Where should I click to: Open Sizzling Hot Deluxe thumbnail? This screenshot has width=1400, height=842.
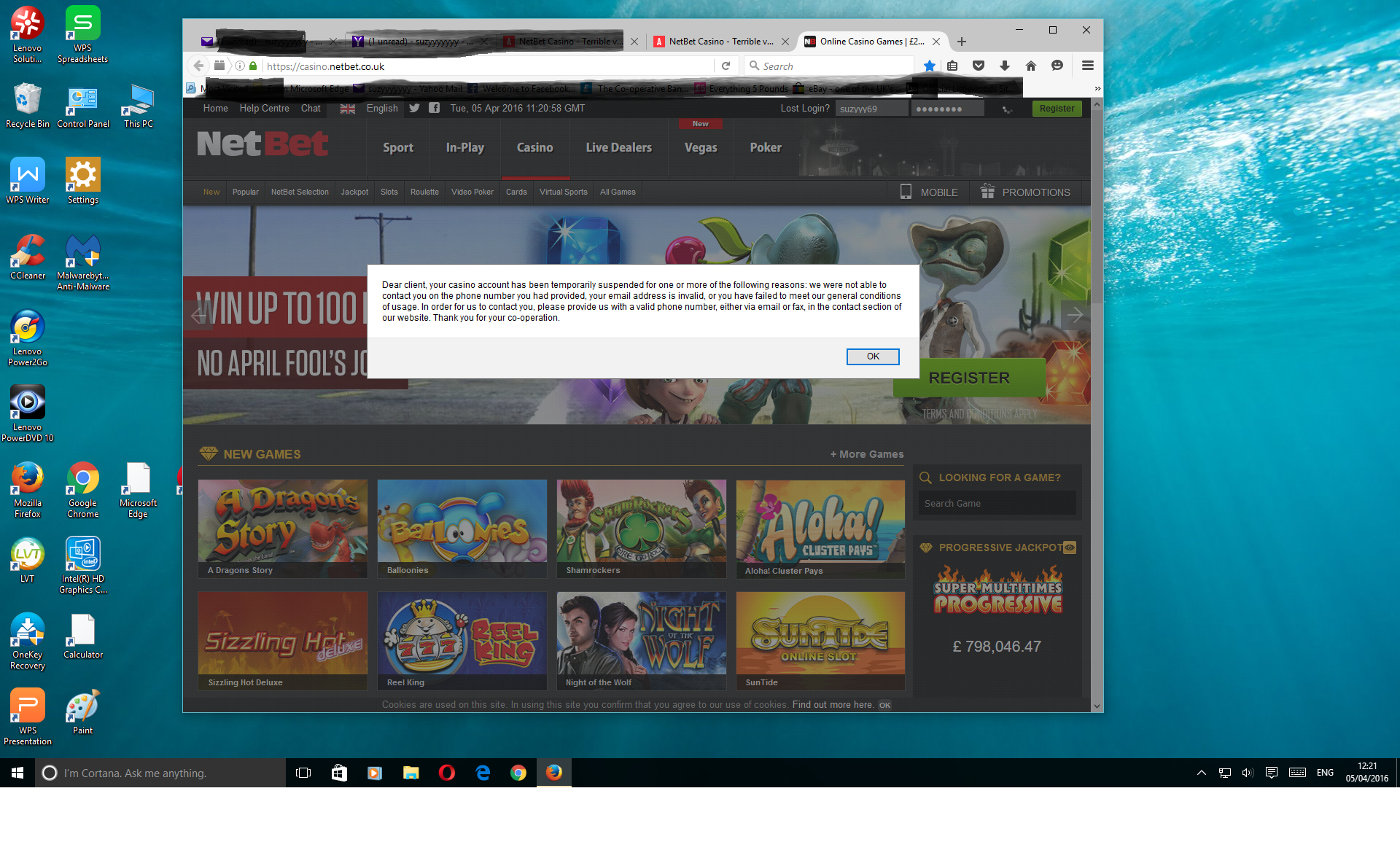[283, 641]
